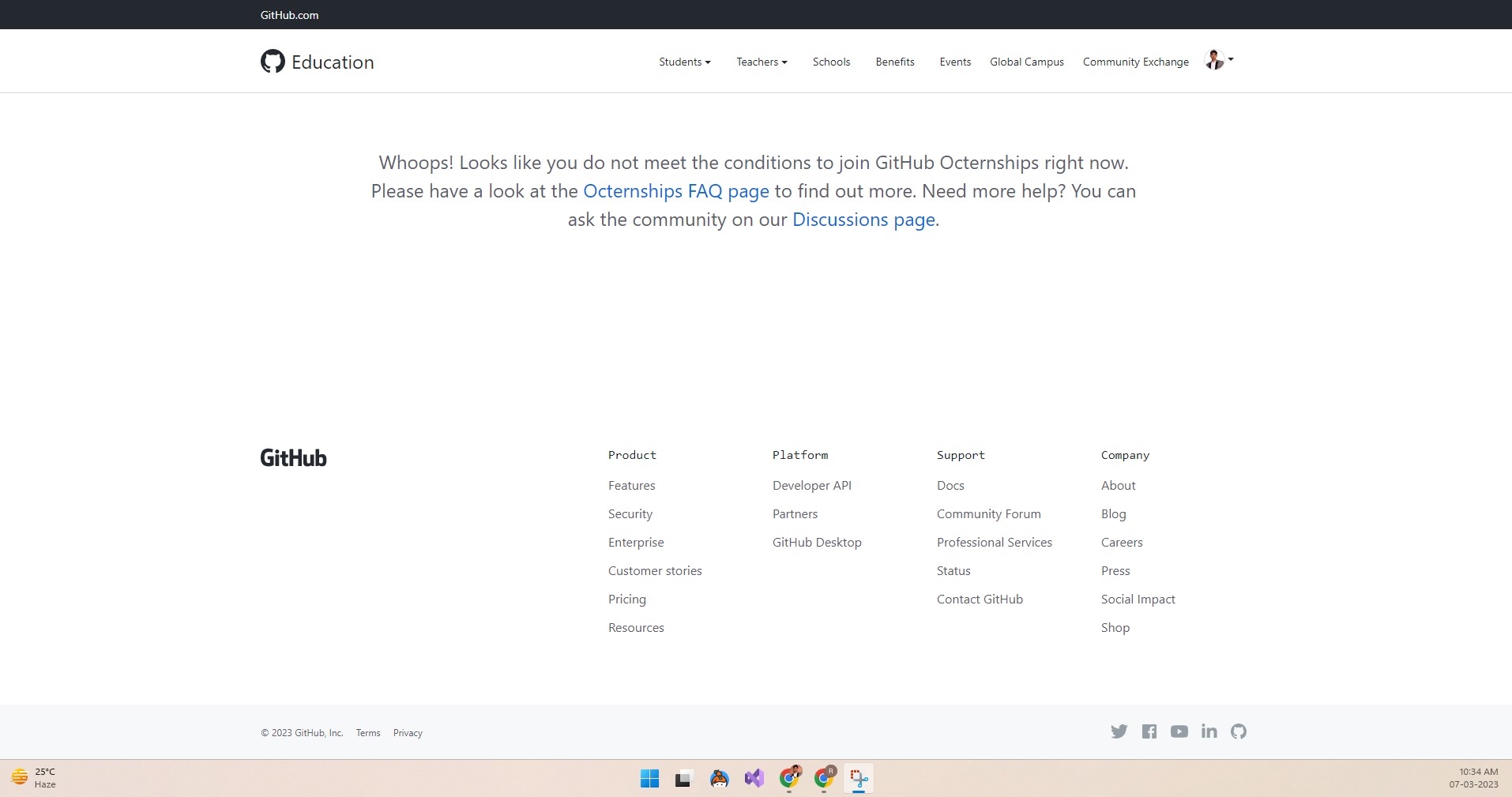
Task: Select the GitHub octocat icon in the footer
Action: (1237, 731)
